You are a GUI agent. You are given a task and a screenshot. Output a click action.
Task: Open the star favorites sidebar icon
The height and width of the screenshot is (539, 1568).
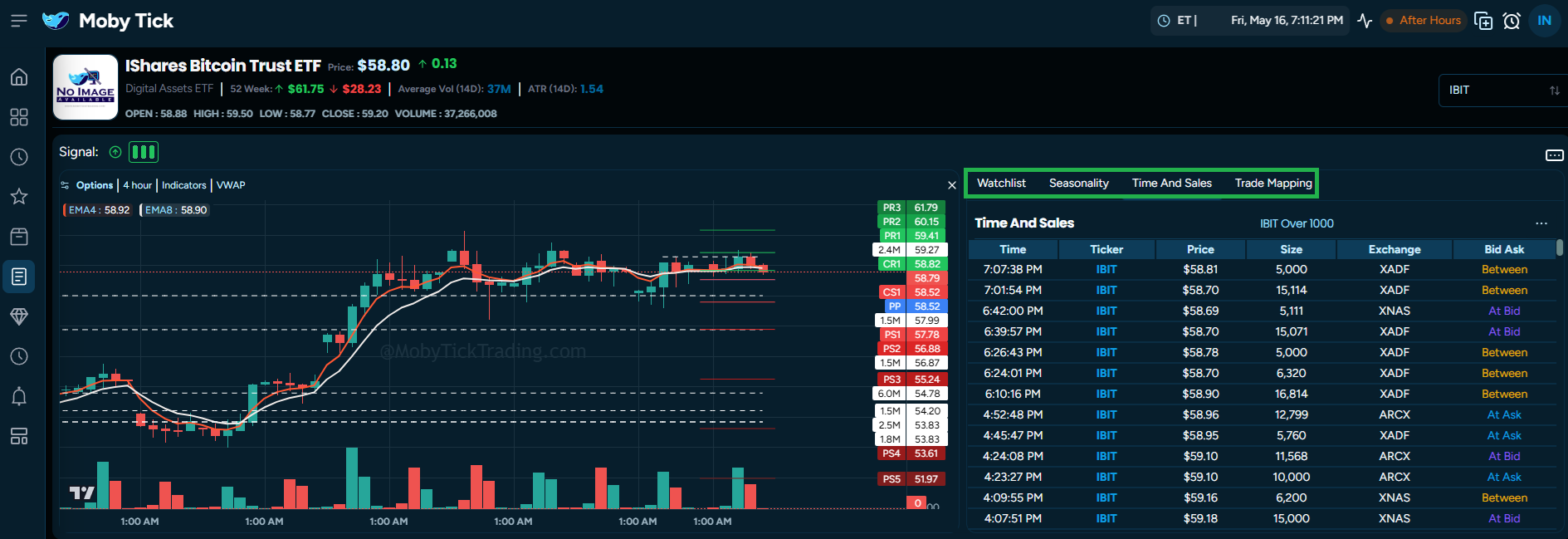click(19, 197)
